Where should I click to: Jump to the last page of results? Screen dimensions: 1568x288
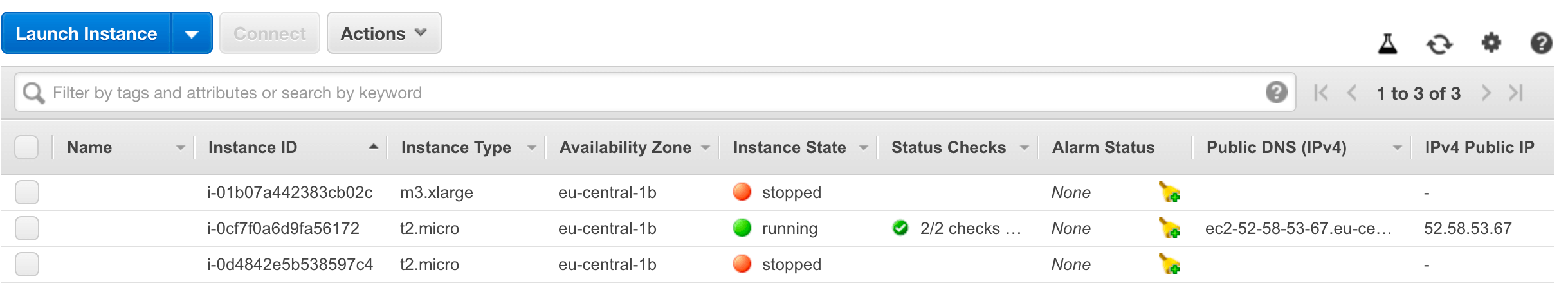[1516, 93]
